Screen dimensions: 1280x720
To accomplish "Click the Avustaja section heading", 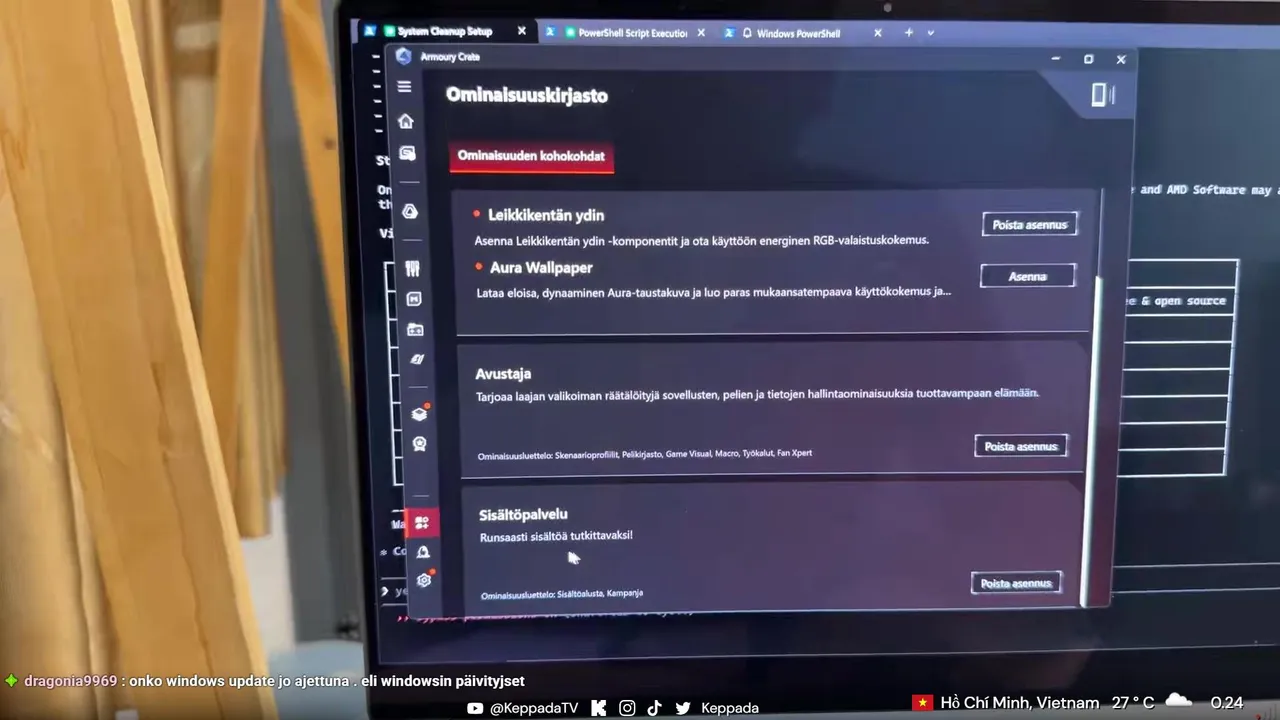I will [503, 374].
